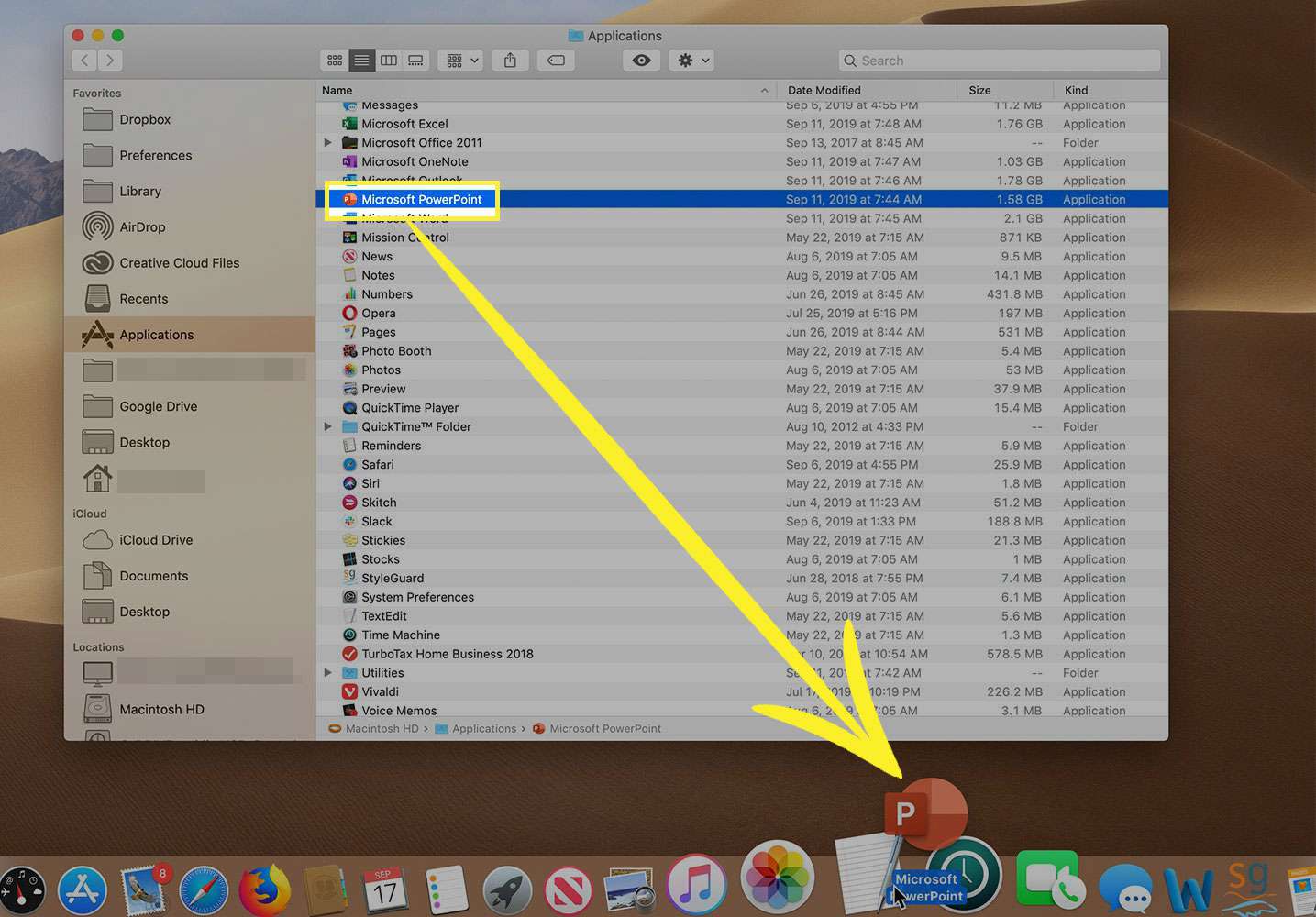Screen dimensions: 1316x917
Task: Select Microsoft PowerPoint in the list
Action: coord(742,199)
